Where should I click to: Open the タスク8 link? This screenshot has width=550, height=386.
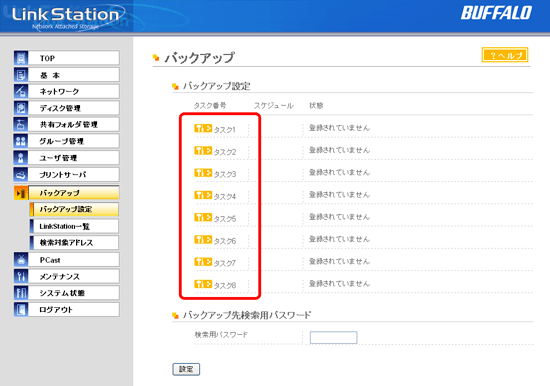click(225, 286)
